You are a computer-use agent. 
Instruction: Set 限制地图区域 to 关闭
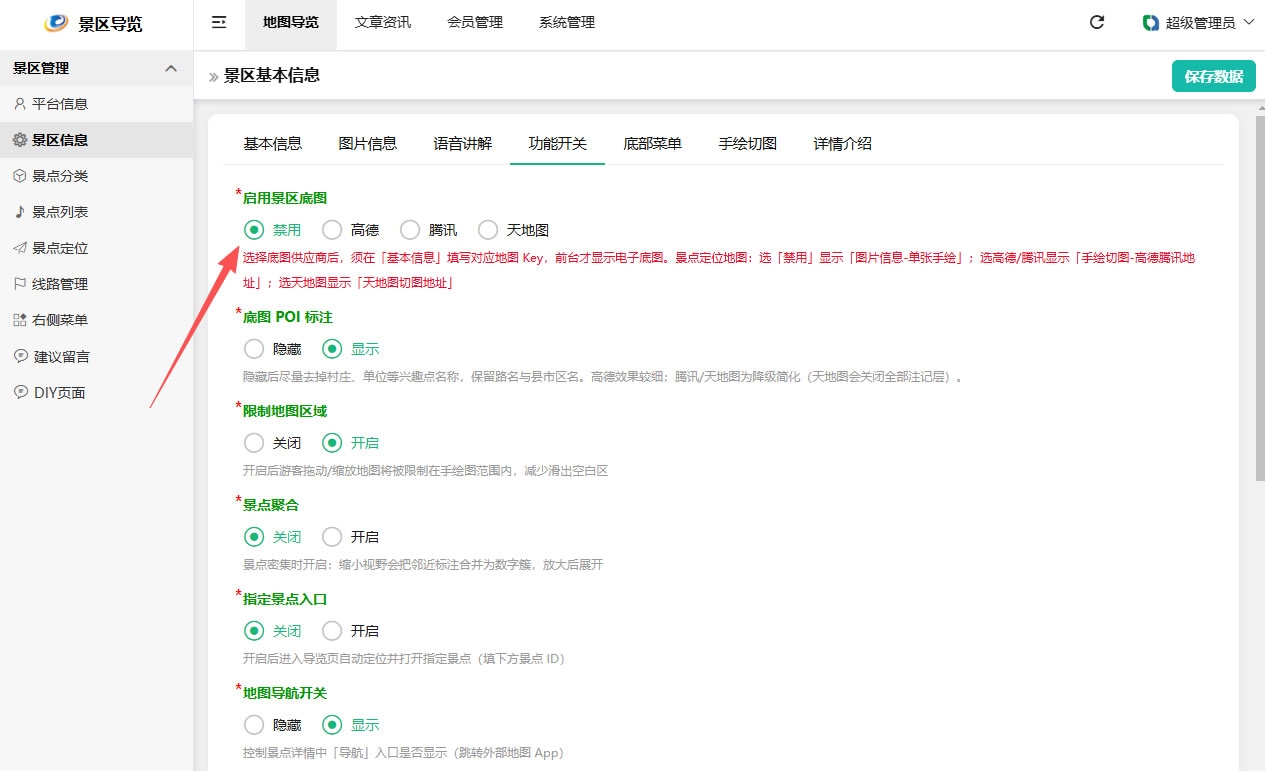(x=254, y=443)
